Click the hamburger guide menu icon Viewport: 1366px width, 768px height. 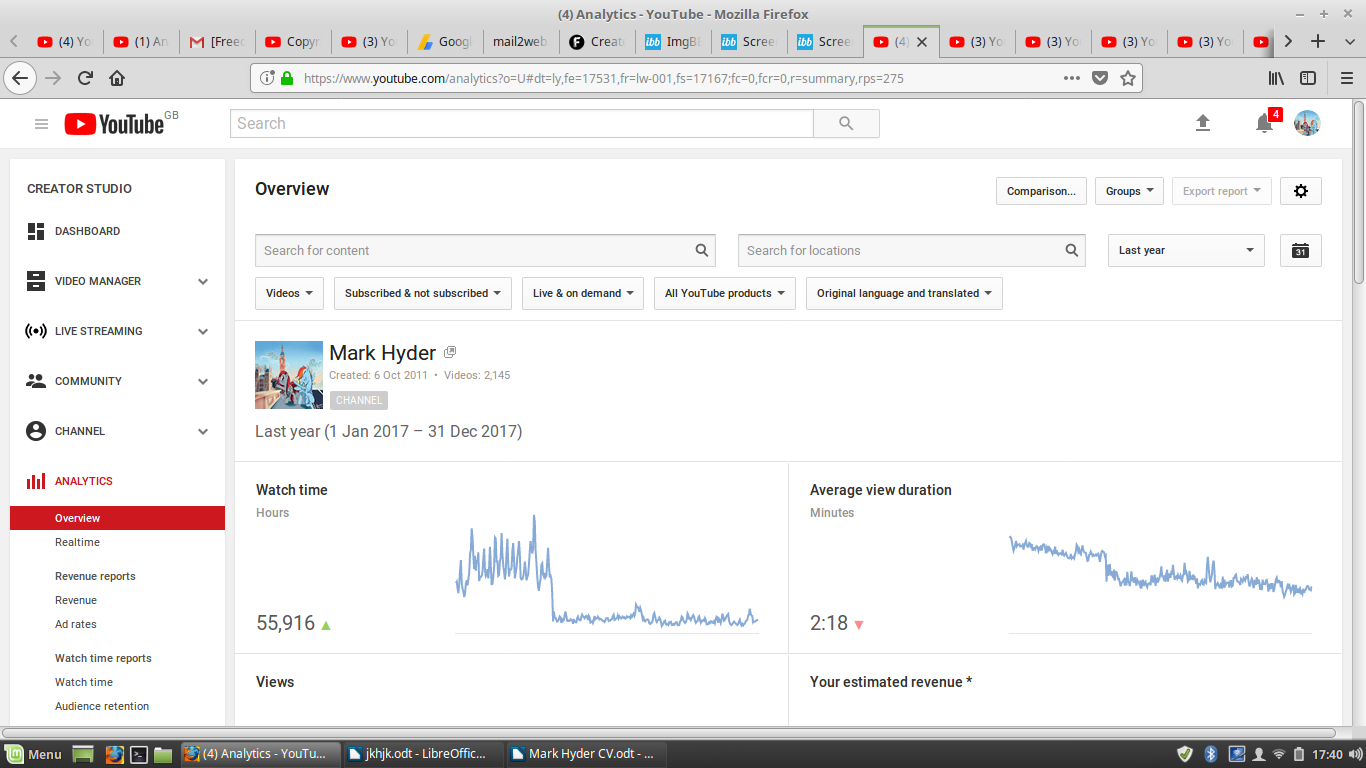41,124
